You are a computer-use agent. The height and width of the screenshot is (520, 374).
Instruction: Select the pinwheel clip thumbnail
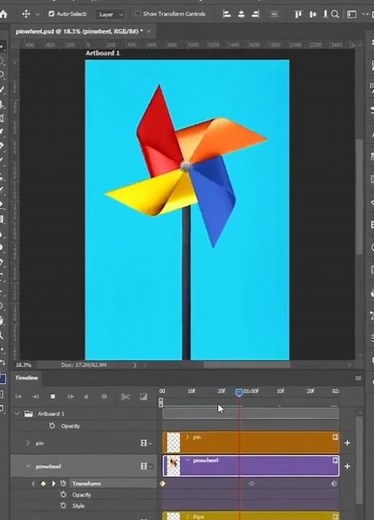click(173, 466)
